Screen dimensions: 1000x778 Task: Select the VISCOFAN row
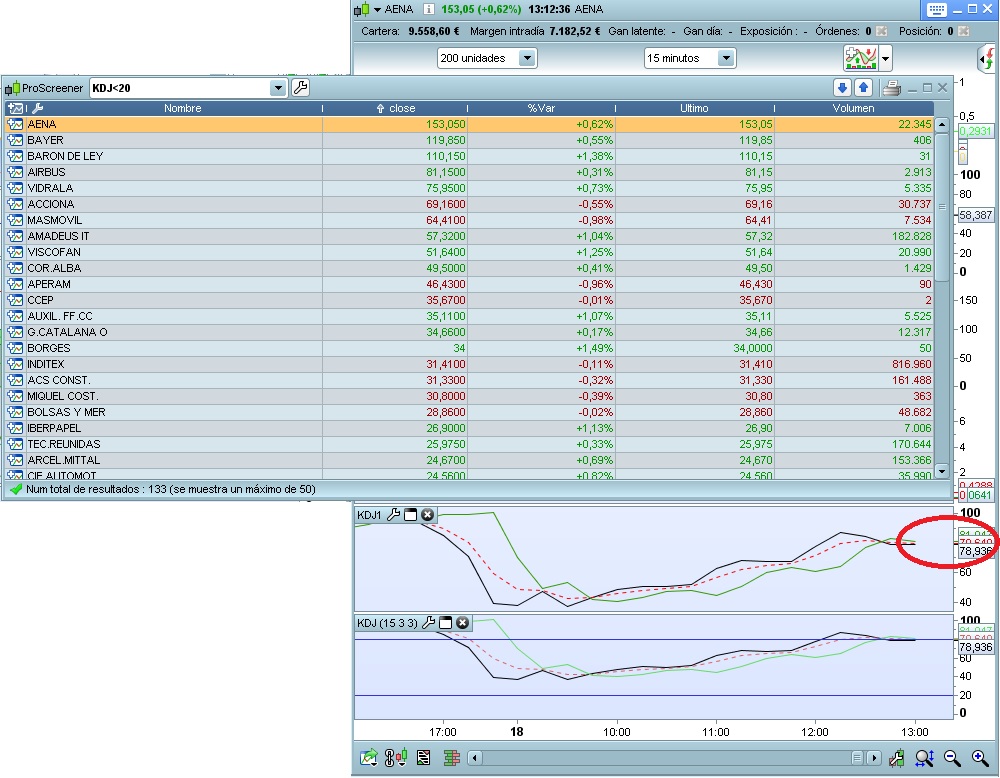(x=469, y=252)
